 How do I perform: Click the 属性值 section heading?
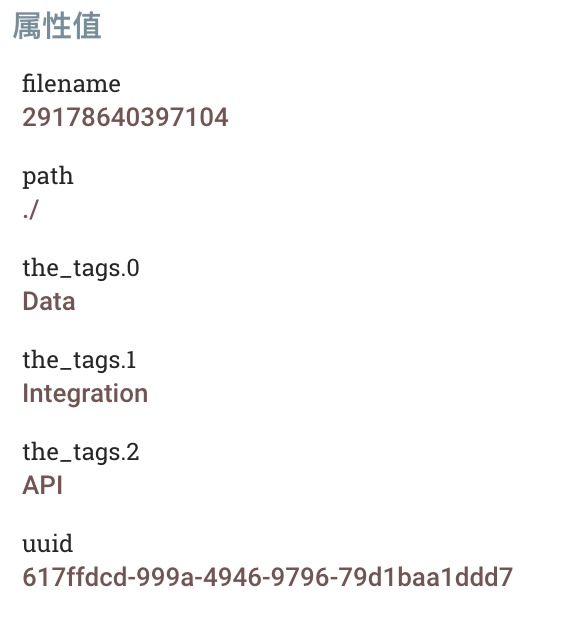tap(57, 26)
